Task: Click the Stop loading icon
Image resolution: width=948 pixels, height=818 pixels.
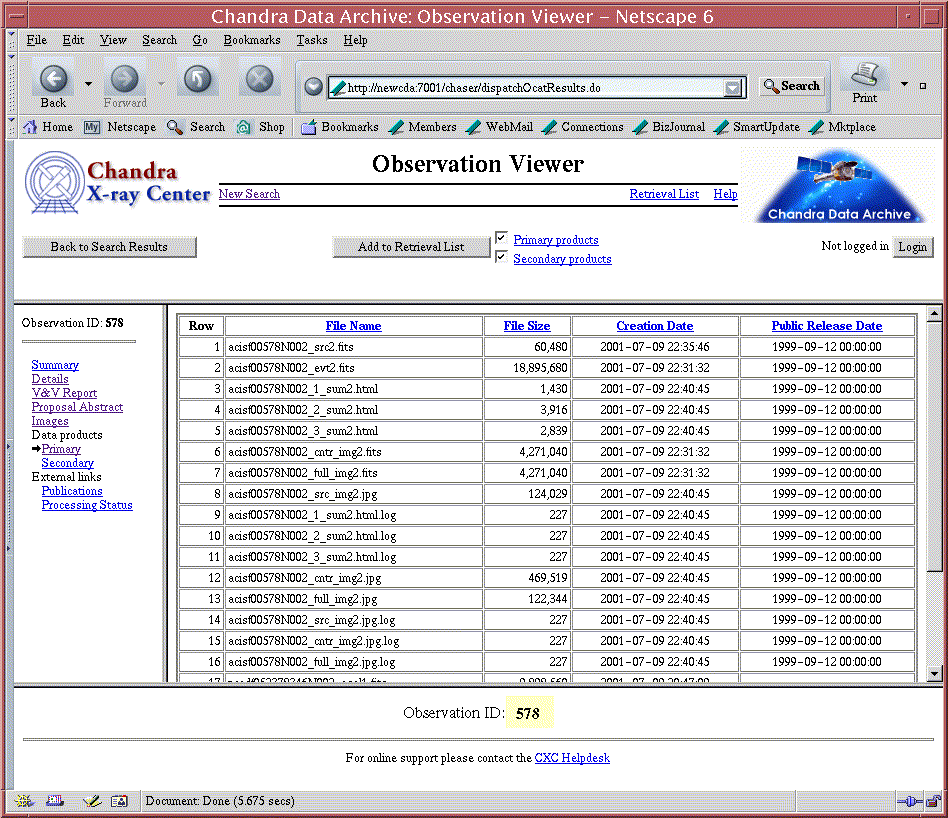Action: [259, 79]
